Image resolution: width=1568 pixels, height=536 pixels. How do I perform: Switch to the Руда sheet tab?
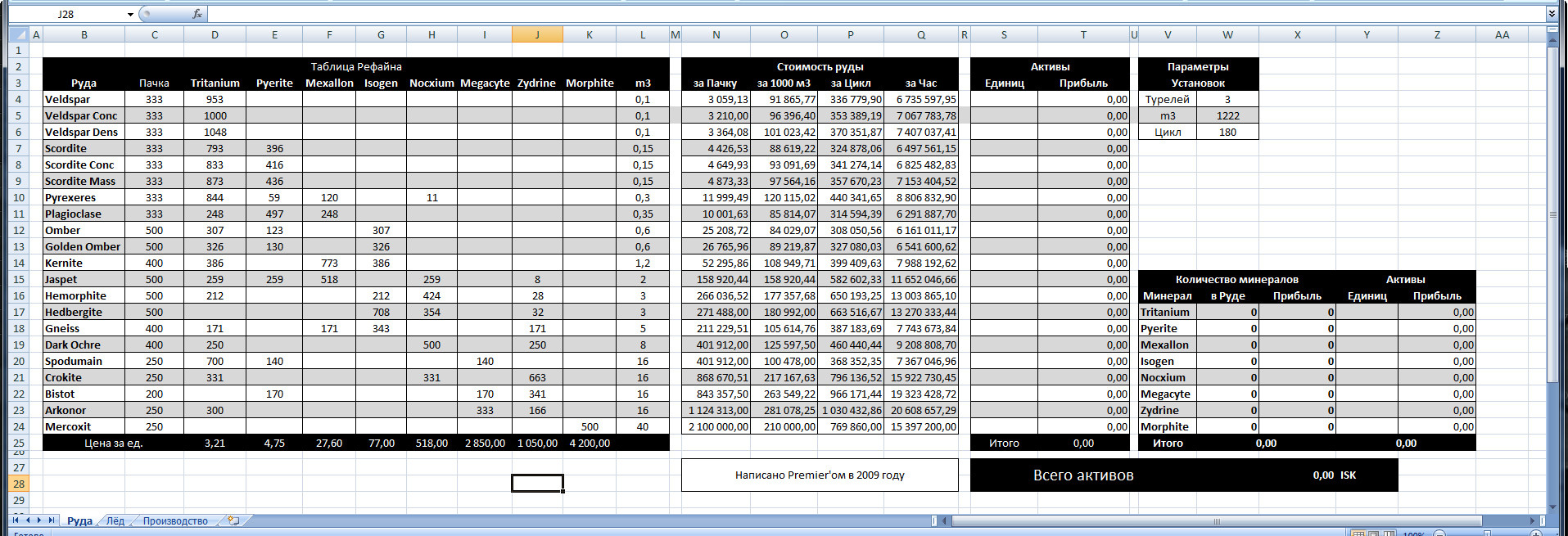tap(79, 520)
